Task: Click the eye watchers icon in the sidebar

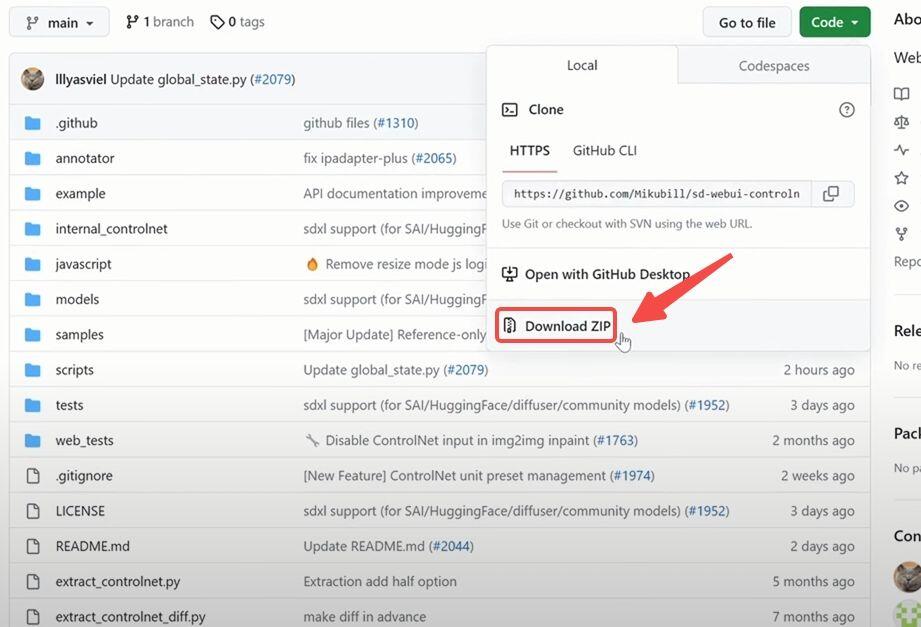Action: (x=901, y=206)
